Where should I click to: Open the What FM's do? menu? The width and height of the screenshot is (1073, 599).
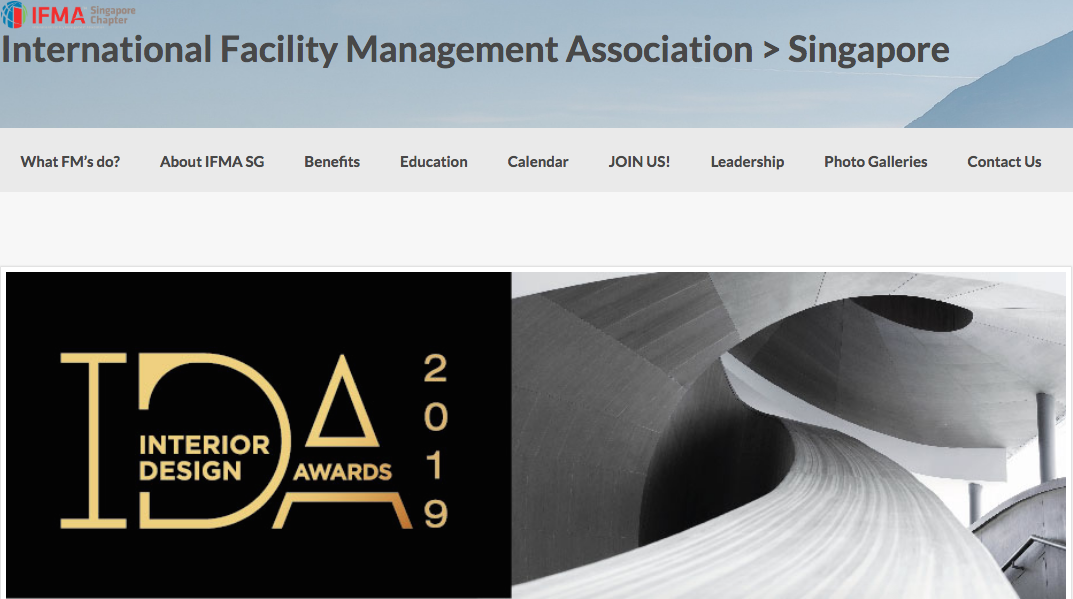click(x=70, y=162)
